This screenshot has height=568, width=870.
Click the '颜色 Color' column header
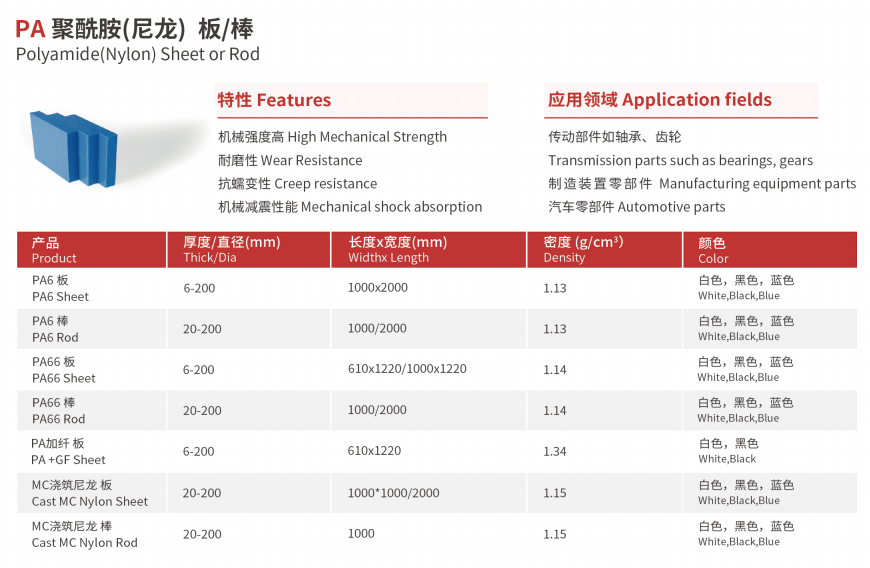click(x=770, y=250)
